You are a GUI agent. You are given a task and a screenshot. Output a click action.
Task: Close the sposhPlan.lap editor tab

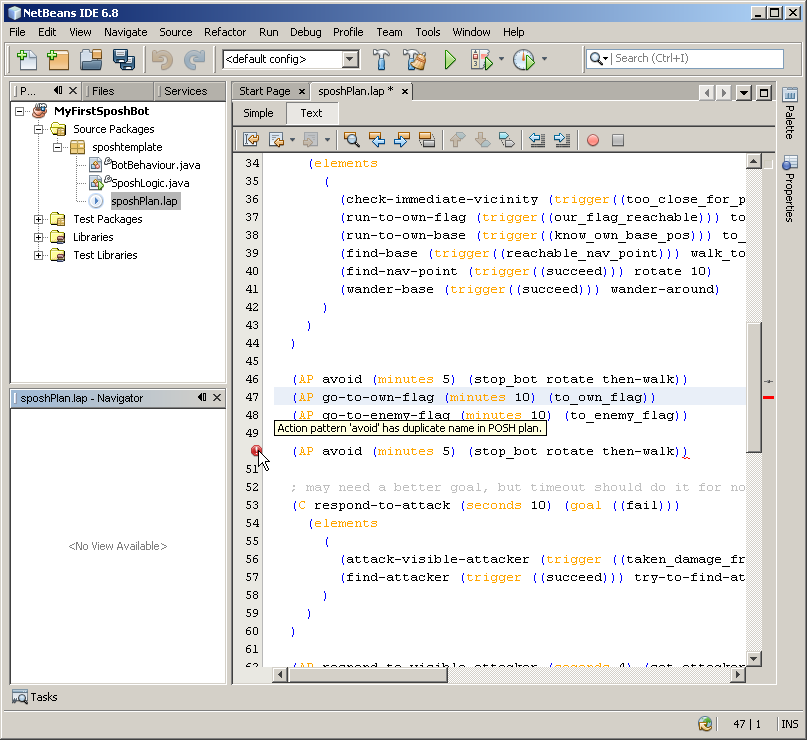pos(405,92)
